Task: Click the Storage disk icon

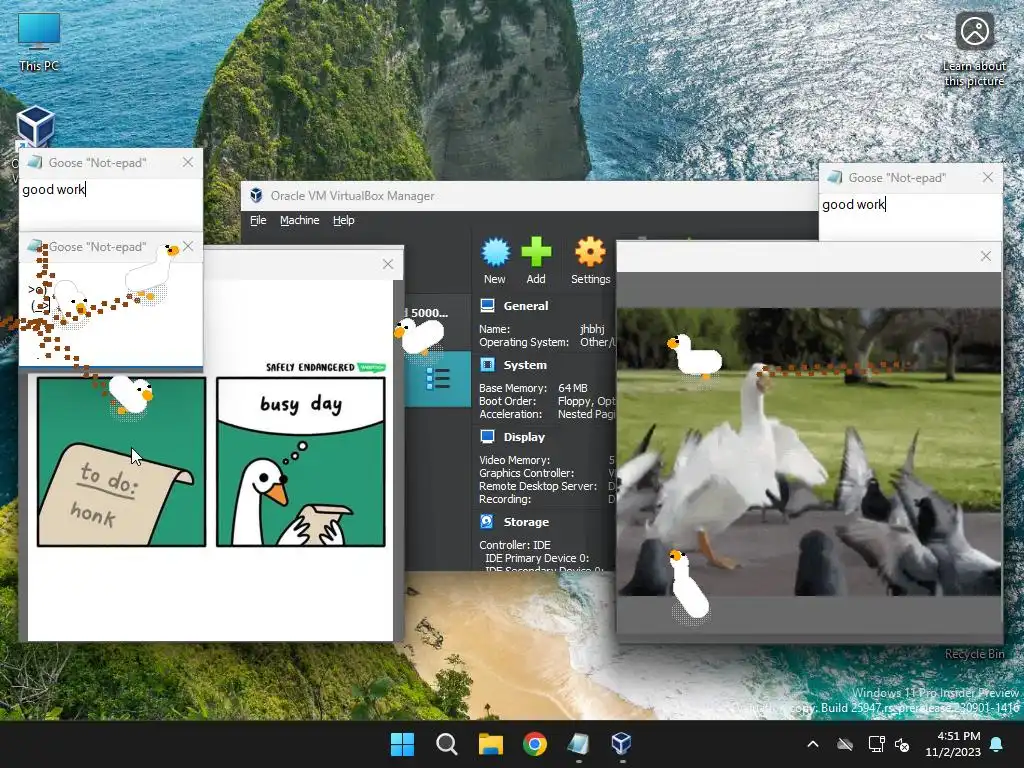Action: [x=487, y=521]
